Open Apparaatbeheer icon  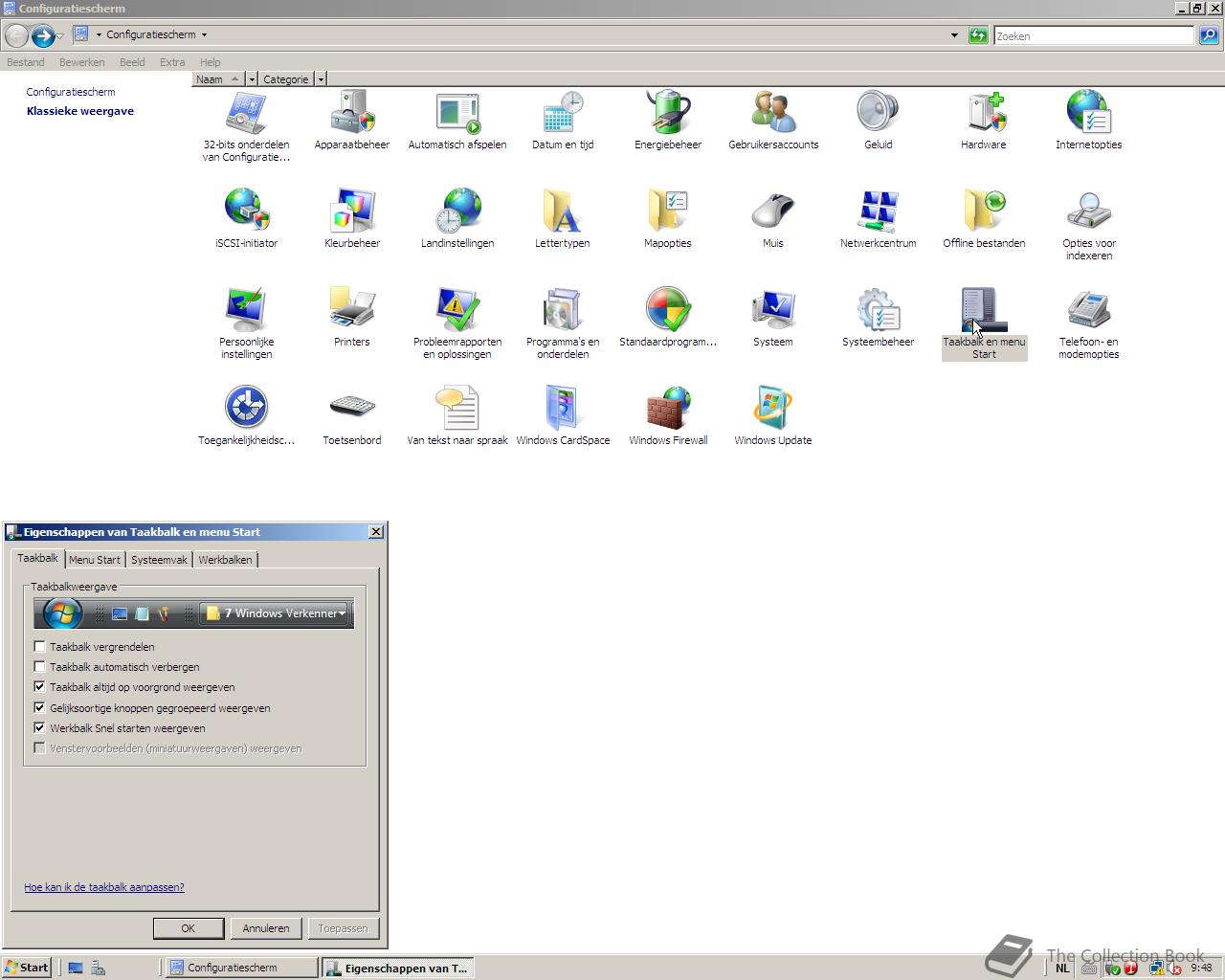tap(352, 113)
